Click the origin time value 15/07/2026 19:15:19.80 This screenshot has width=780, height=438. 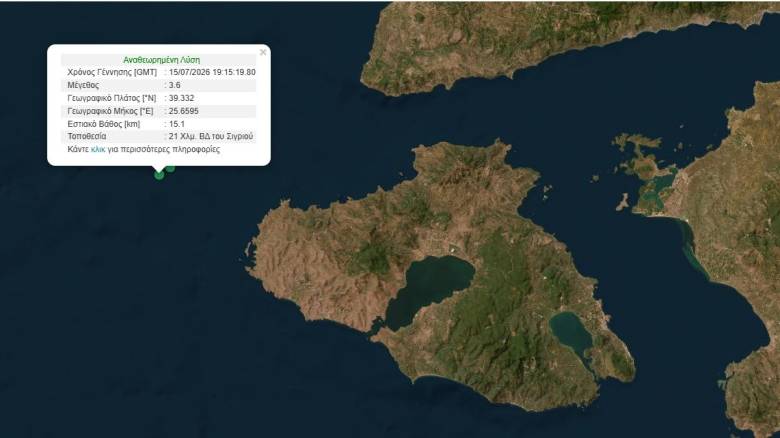212,72
